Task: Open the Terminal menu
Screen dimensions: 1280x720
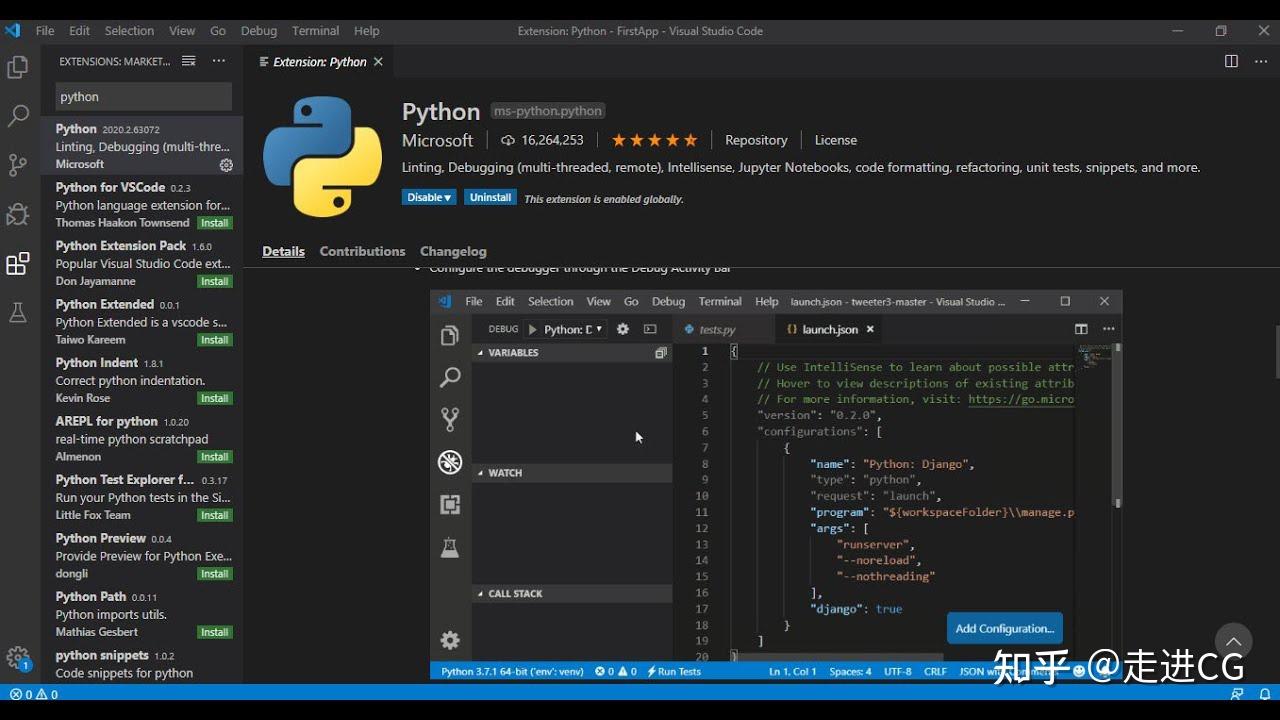Action: (315, 30)
